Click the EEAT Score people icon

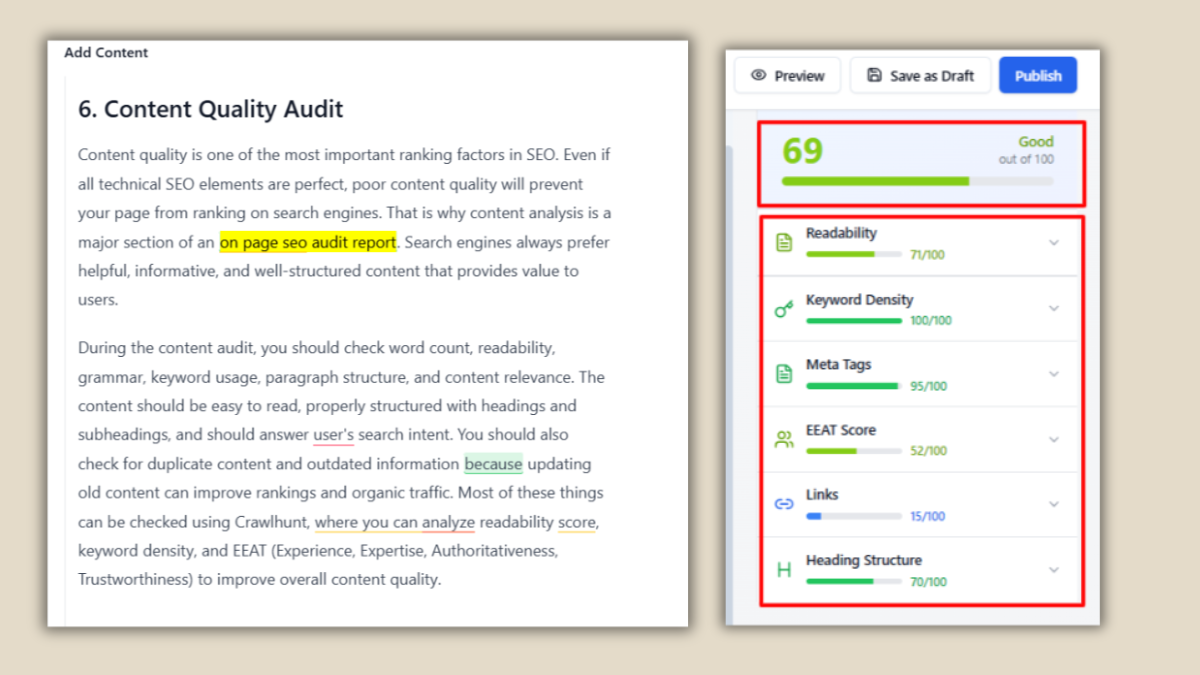(x=784, y=439)
